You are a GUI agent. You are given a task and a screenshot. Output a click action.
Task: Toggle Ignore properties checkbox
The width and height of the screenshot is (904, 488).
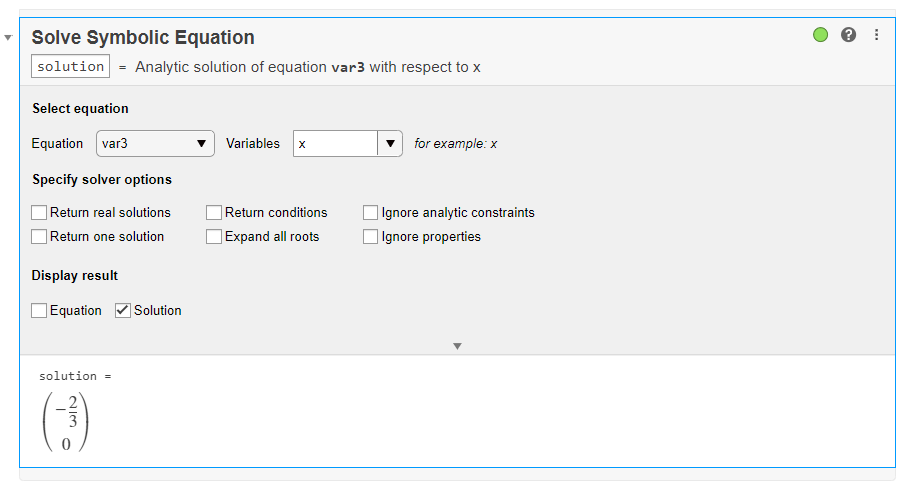click(x=371, y=237)
